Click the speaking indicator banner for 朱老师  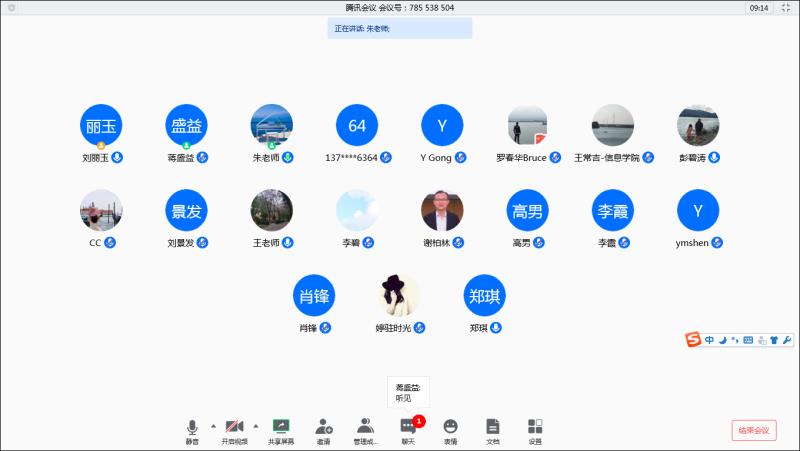(x=399, y=29)
